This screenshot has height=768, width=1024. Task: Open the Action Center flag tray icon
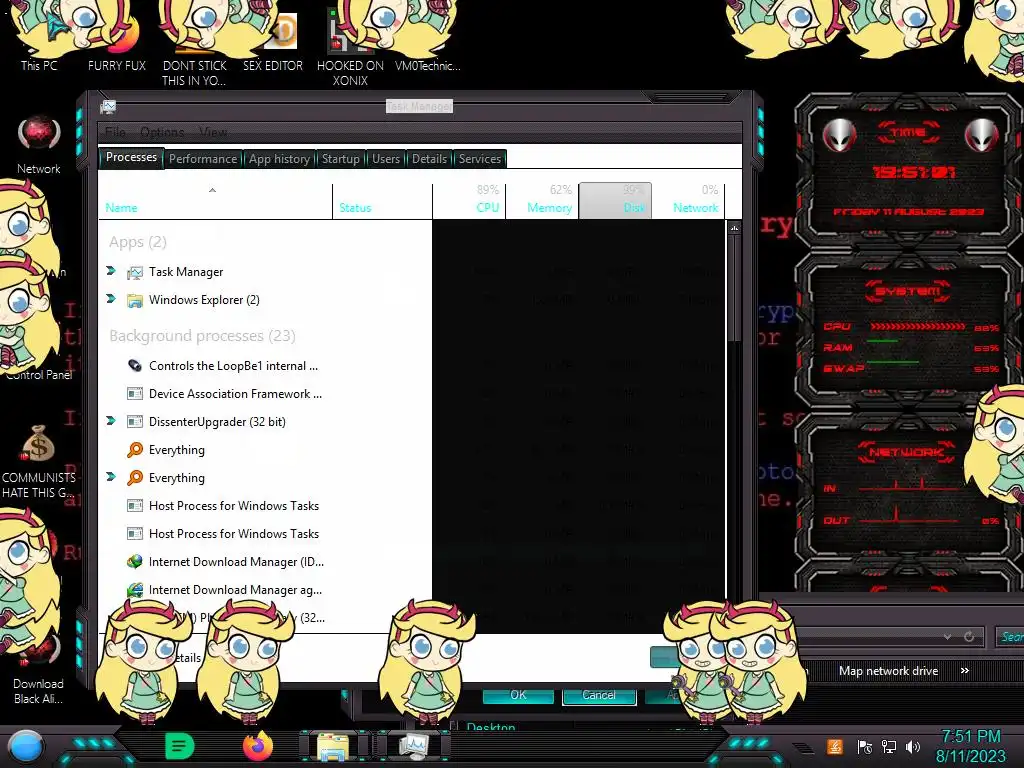pos(865,746)
